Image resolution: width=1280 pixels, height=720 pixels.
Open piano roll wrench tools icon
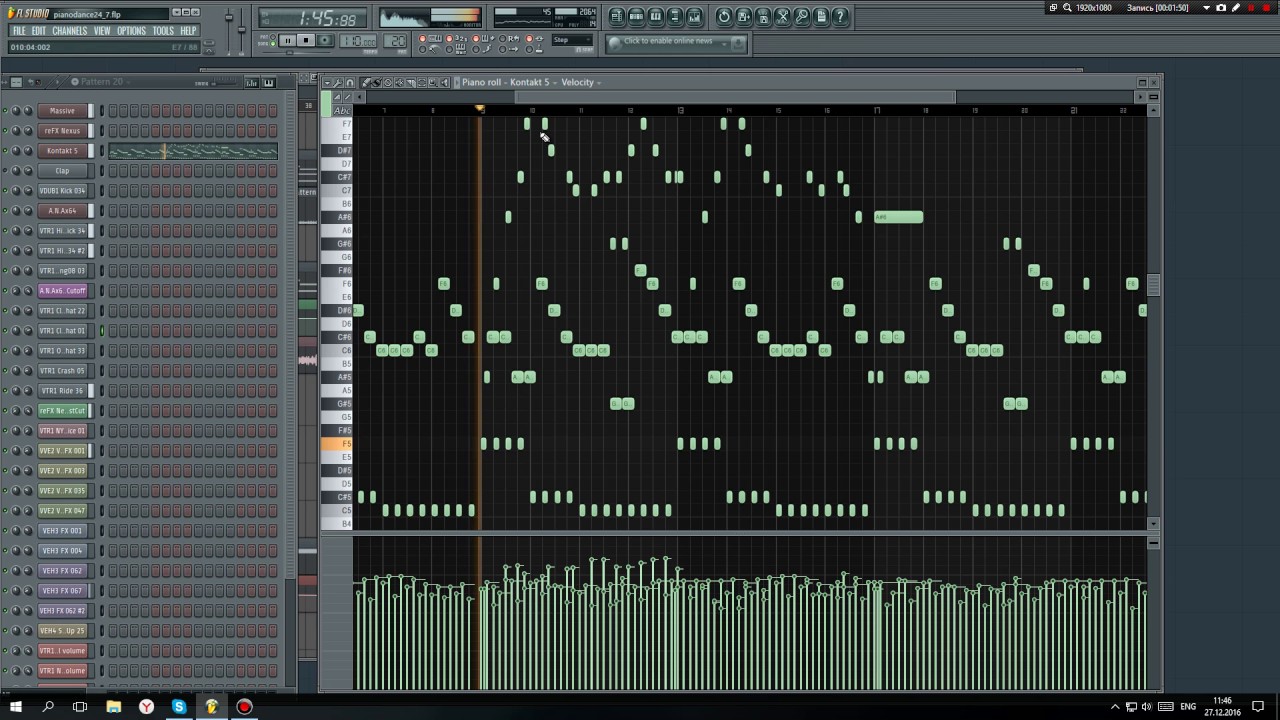[x=338, y=82]
